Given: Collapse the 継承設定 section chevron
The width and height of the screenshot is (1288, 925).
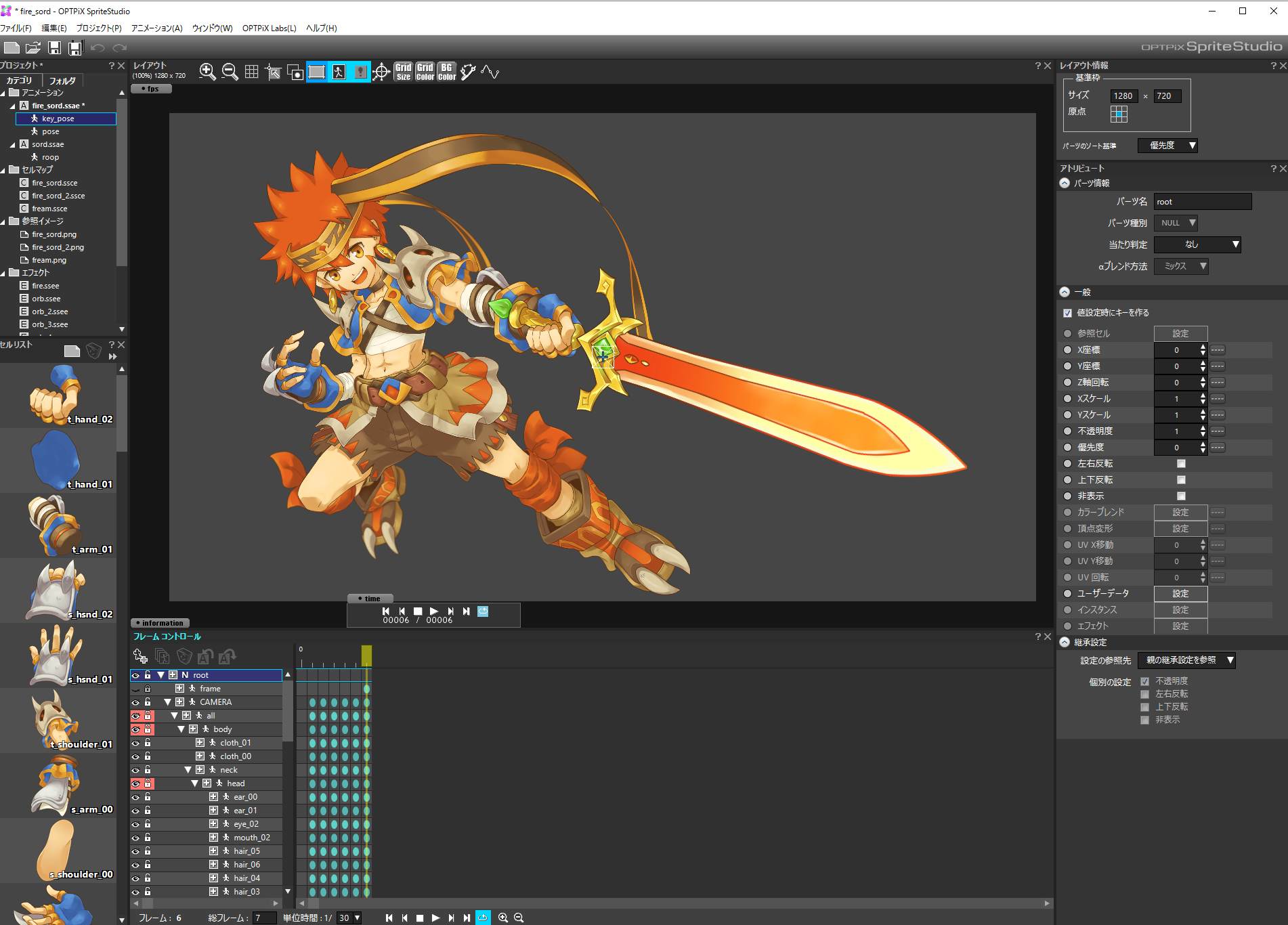Looking at the screenshot, I should point(1065,642).
